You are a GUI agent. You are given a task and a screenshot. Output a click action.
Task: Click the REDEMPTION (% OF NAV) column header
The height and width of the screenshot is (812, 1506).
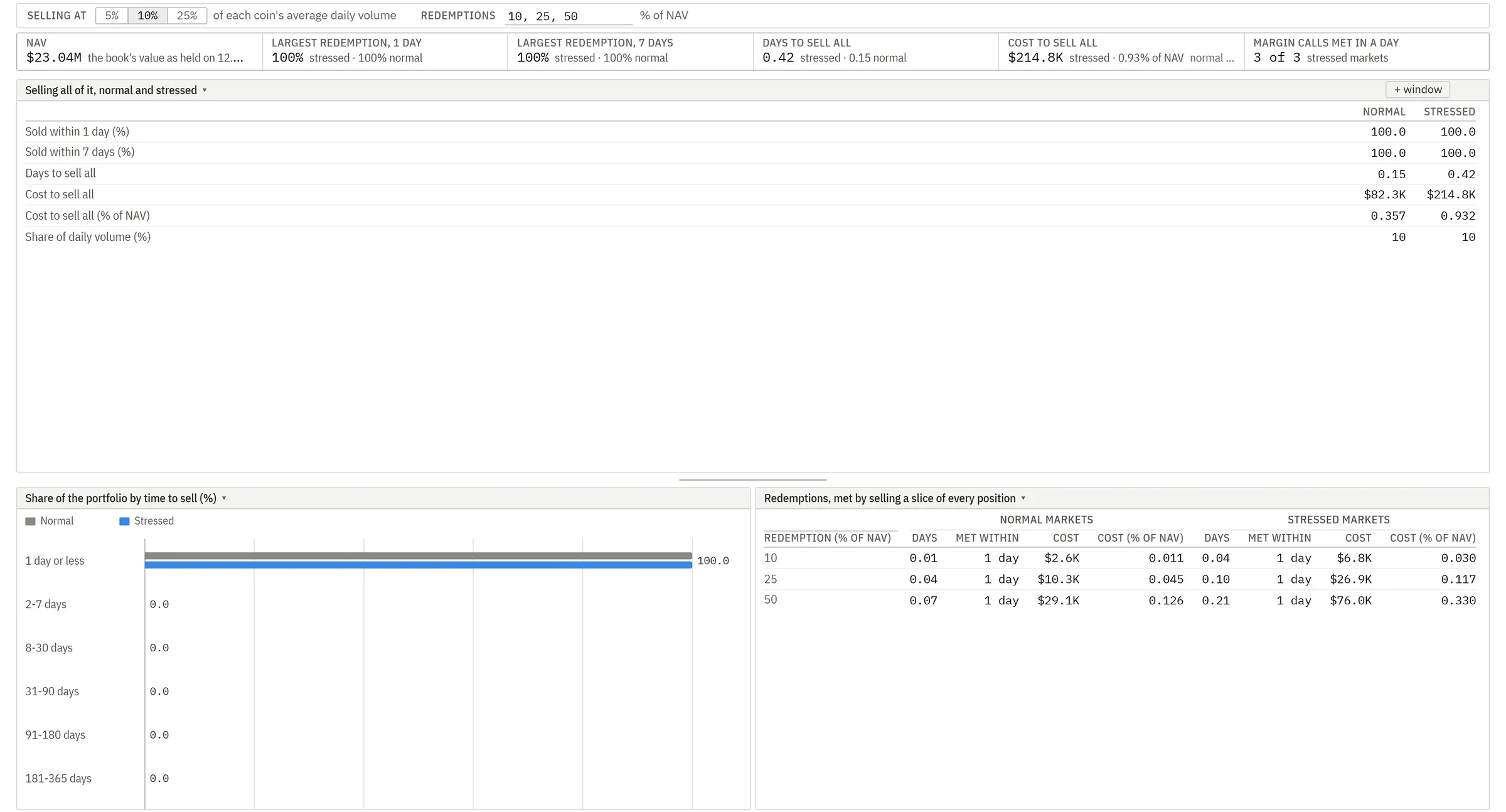(x=827, y=538)
